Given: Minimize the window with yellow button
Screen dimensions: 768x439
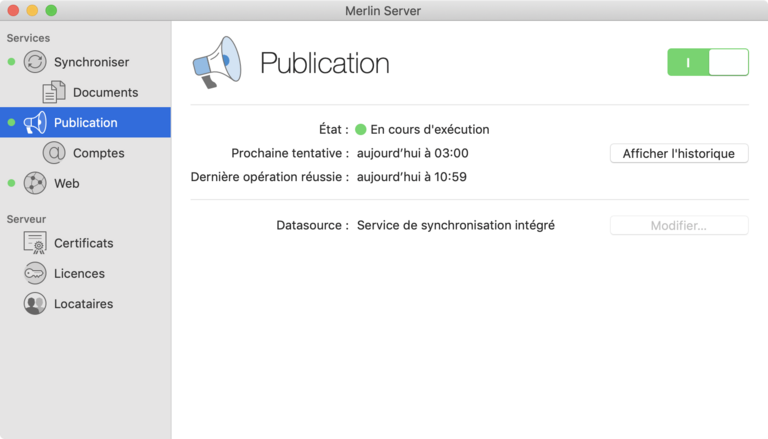Looking at the screenshot, I should 32,10.
